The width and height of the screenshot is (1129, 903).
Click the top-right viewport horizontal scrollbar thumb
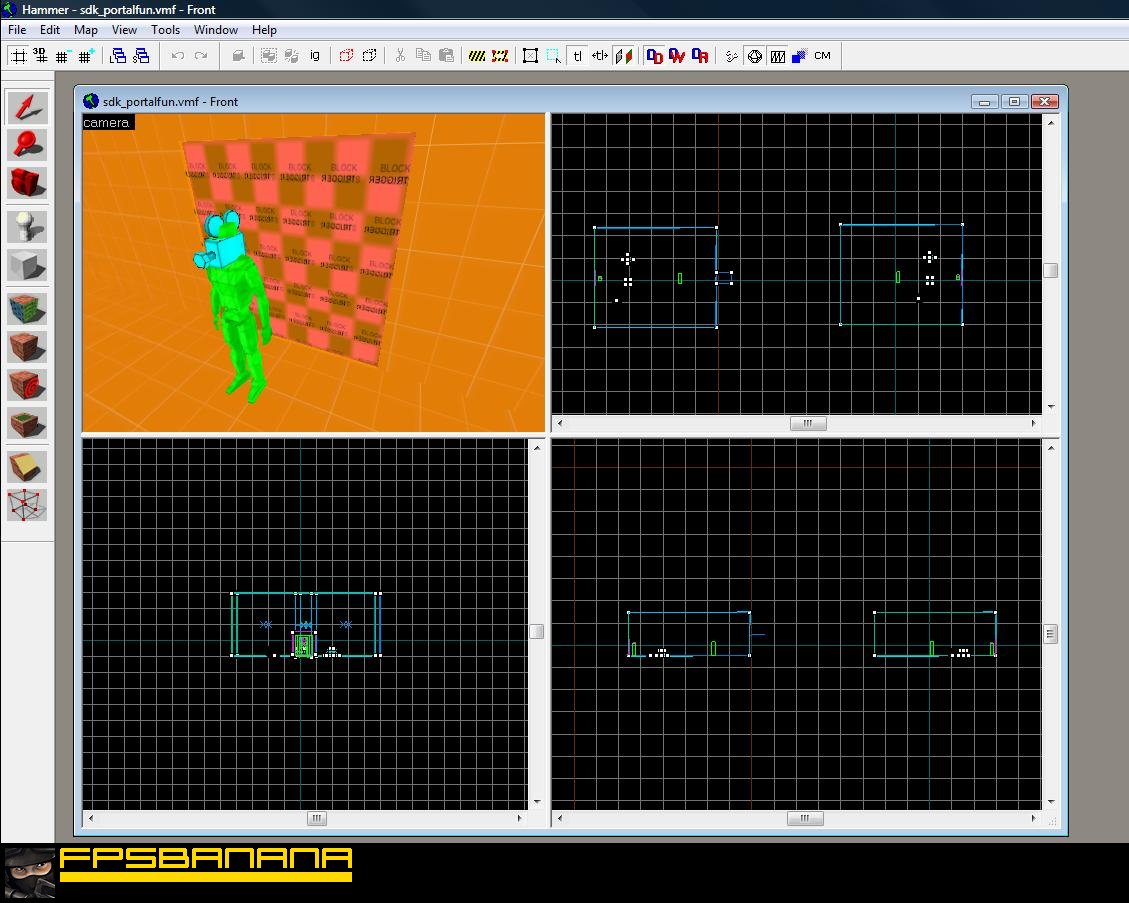808,423
